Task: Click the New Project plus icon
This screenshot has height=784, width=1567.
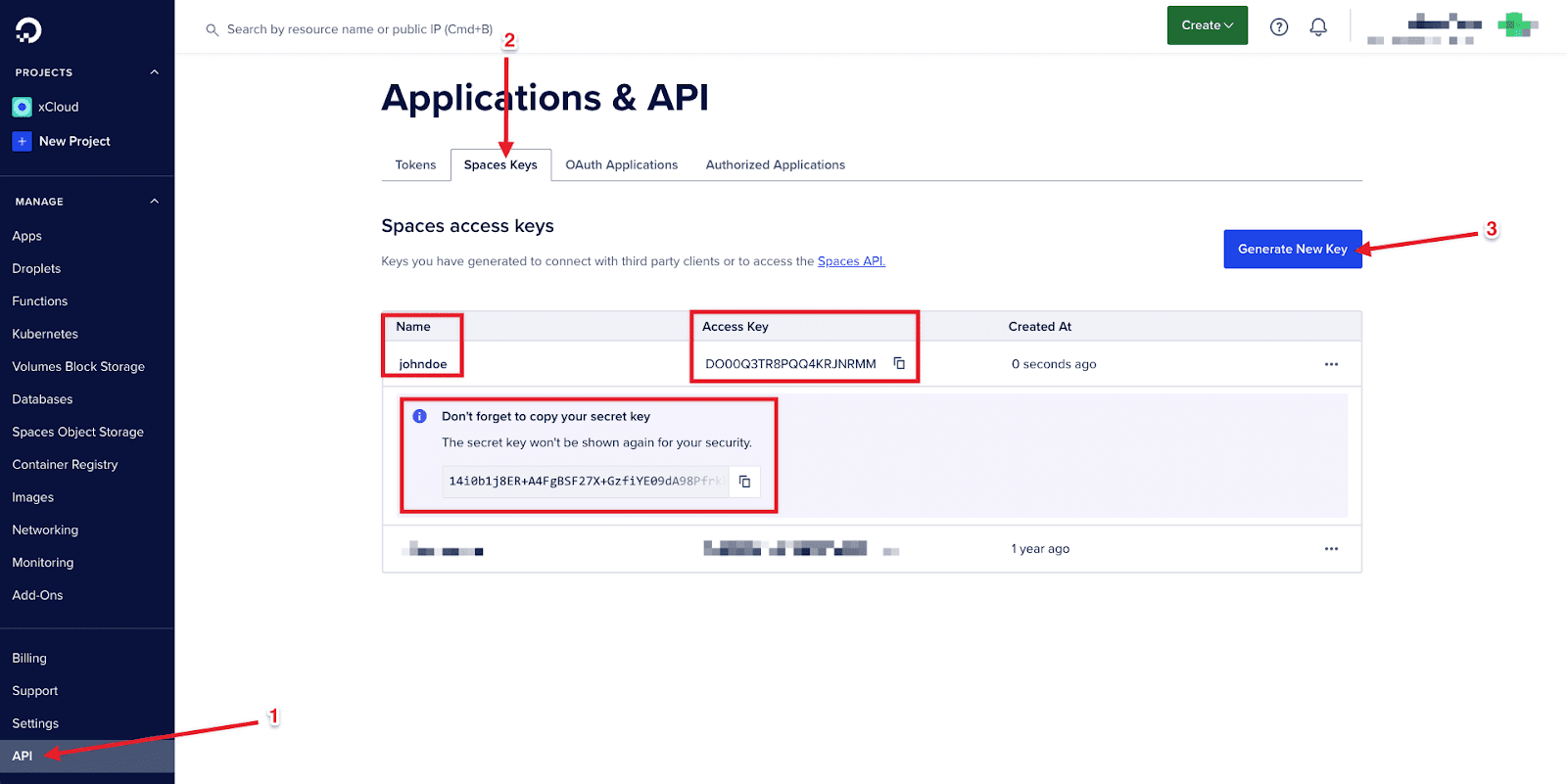Action: coord(22,141)
